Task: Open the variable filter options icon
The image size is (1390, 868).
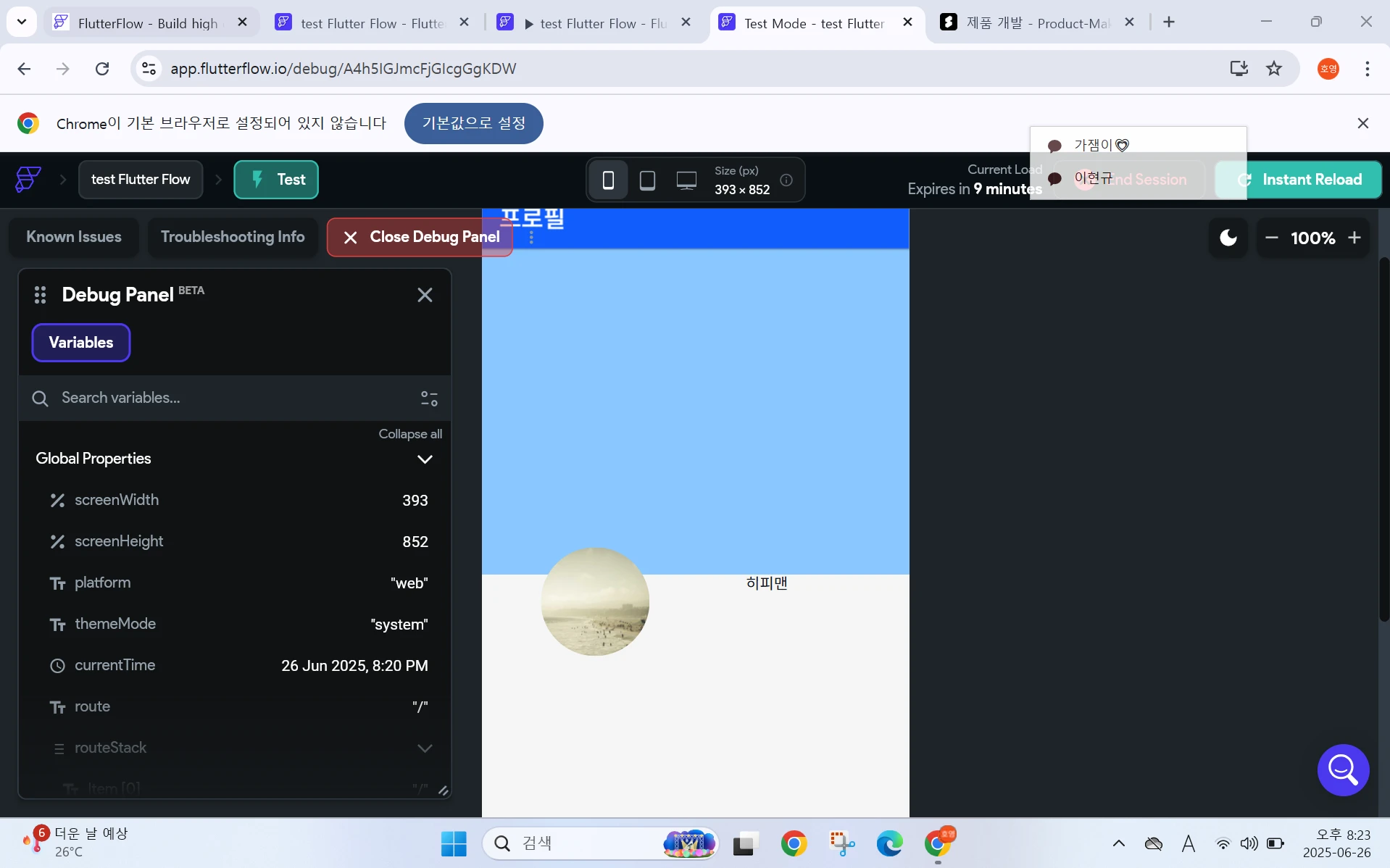Action: click(429, 398)
